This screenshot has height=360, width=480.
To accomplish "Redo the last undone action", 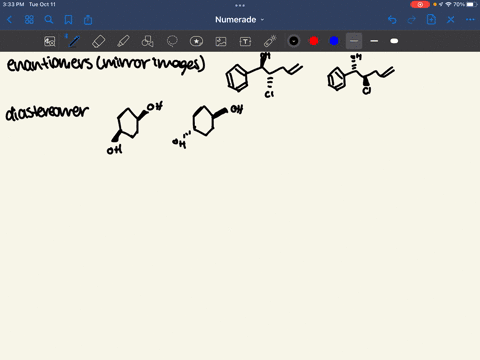I will click(412, 20).
